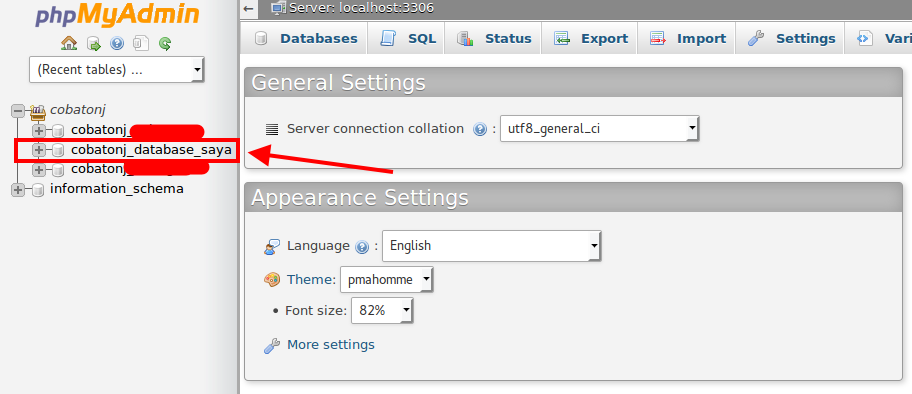This screenshot has height=394, width=912.
Task: Open help icon next to Language
Action: click(x=362, y=247)
